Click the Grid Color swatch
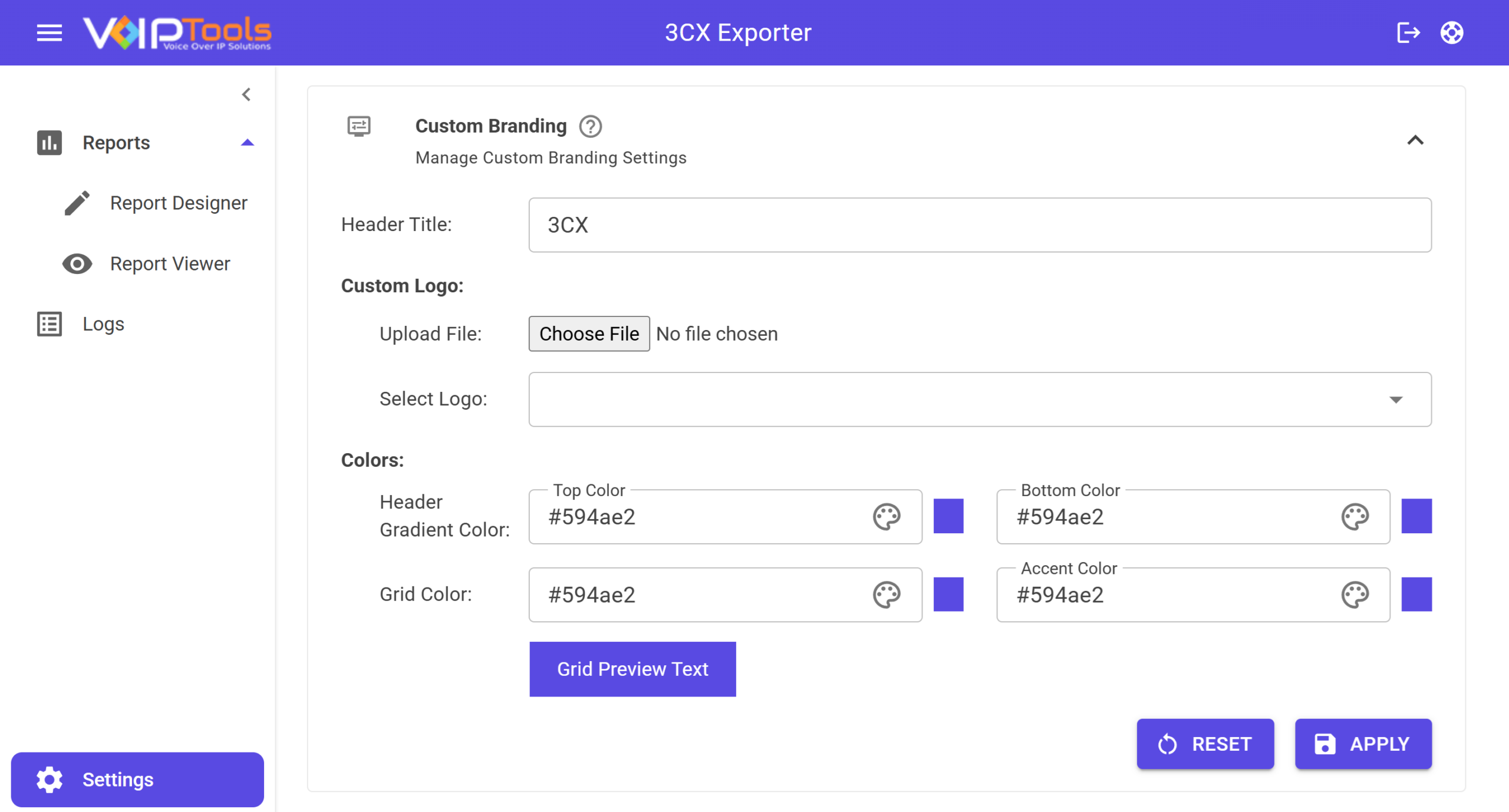 click(x=948, y=595)
